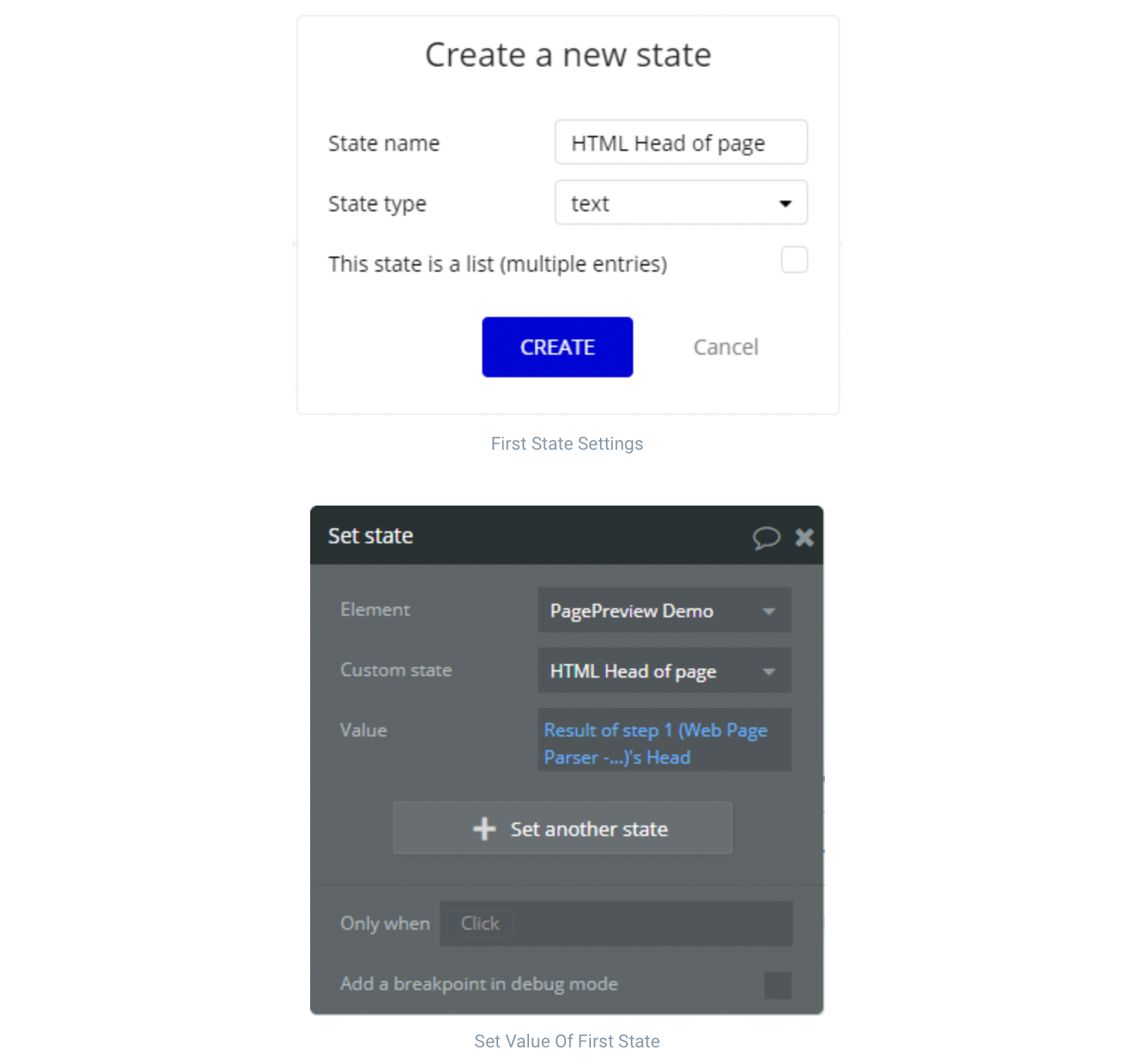
Task: Focus the State name input field
Action: (681, 142)
